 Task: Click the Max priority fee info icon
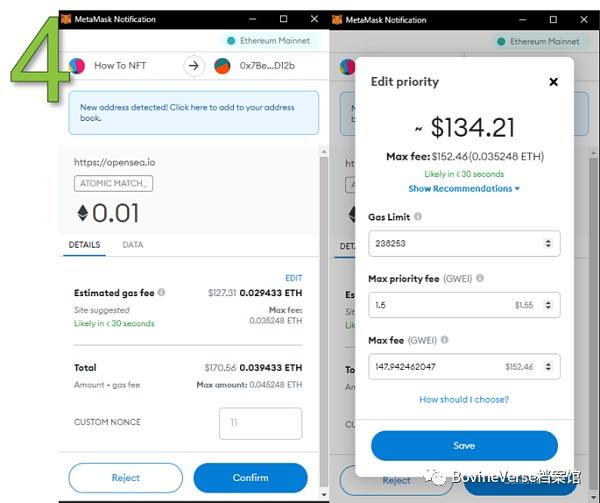pyautogui.click(x=480, y=278)
